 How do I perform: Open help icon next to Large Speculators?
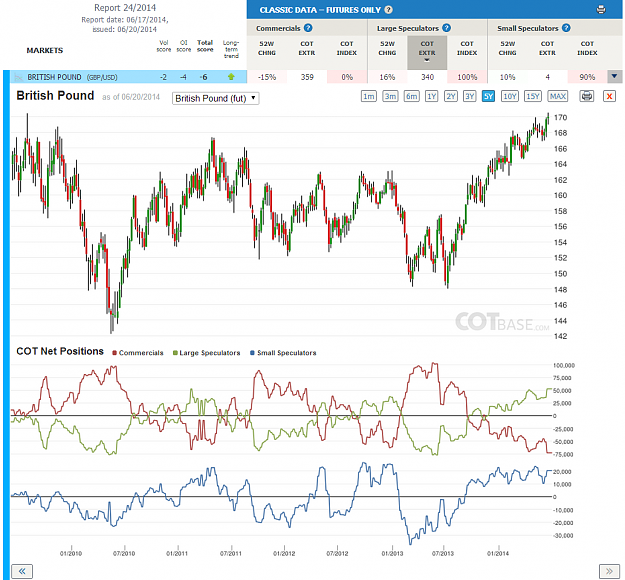tap(446, 28)
